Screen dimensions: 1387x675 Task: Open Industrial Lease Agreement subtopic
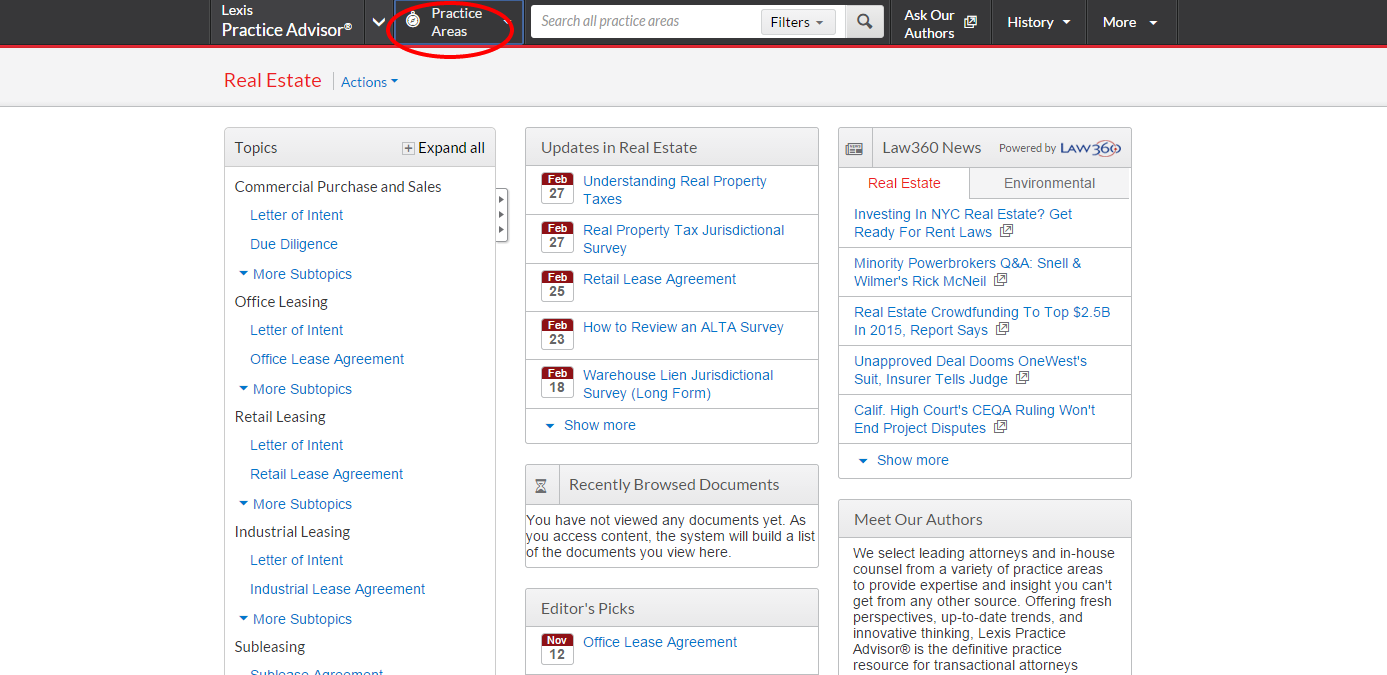[x=338, y=589]
